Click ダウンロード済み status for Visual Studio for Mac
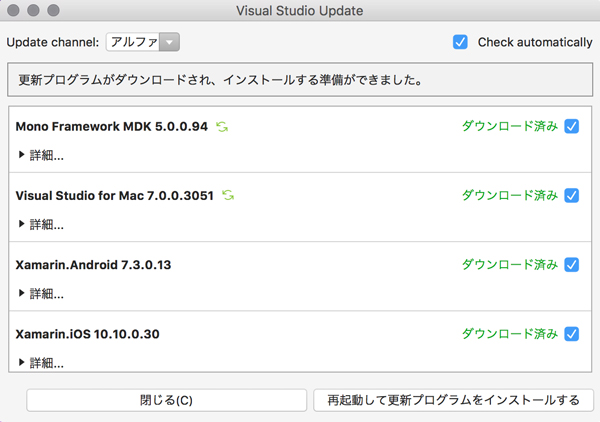The width and height of the screenshot is (600, 422). tap(510, 196)
